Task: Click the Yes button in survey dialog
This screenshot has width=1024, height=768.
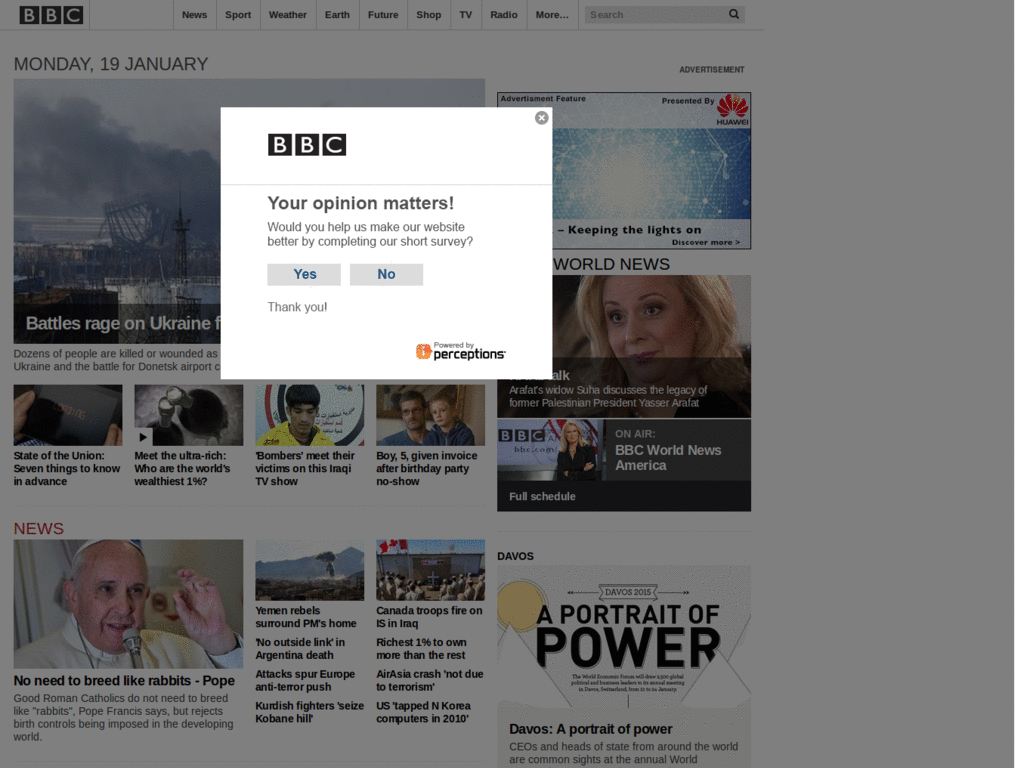Action: 304,274
